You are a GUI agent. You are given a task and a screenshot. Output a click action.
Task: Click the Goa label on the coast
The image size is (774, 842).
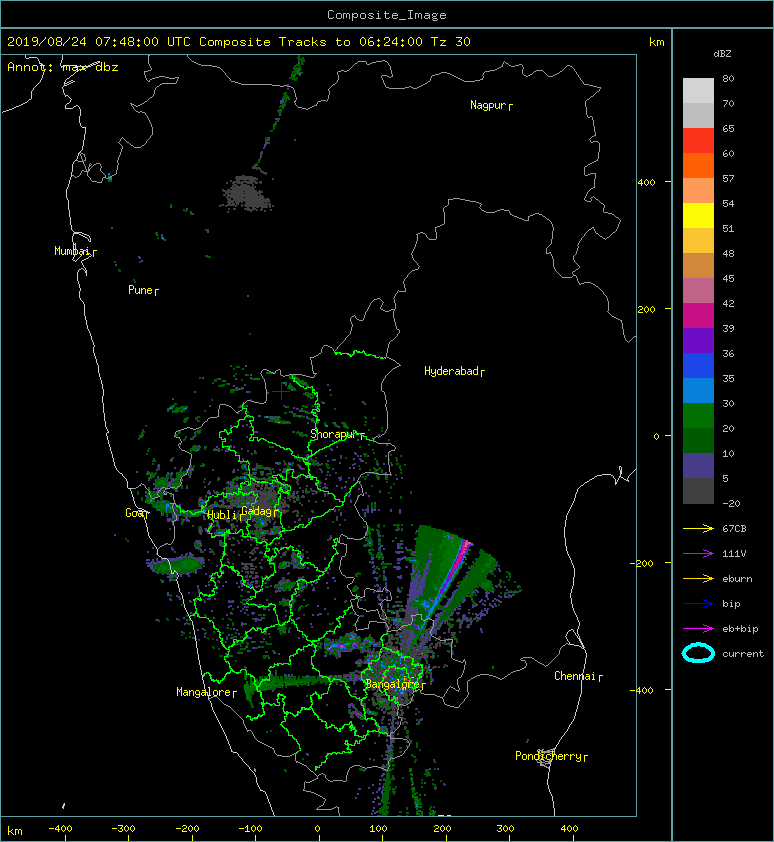(x=134, y=513)
